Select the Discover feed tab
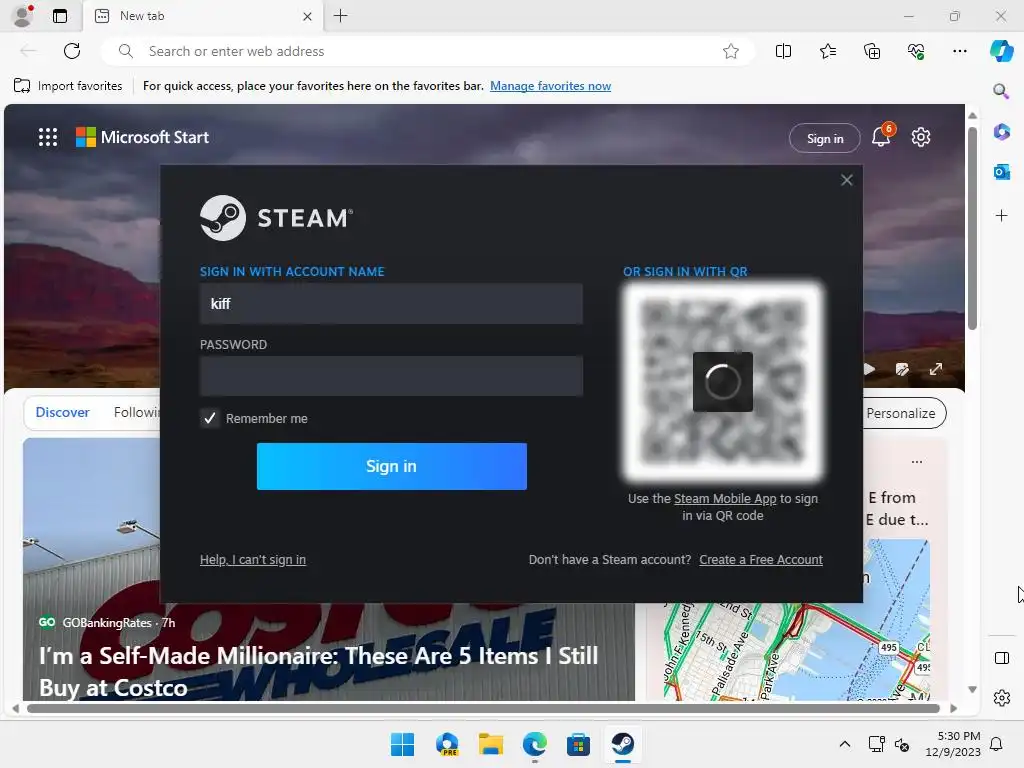 pos(62,412)
